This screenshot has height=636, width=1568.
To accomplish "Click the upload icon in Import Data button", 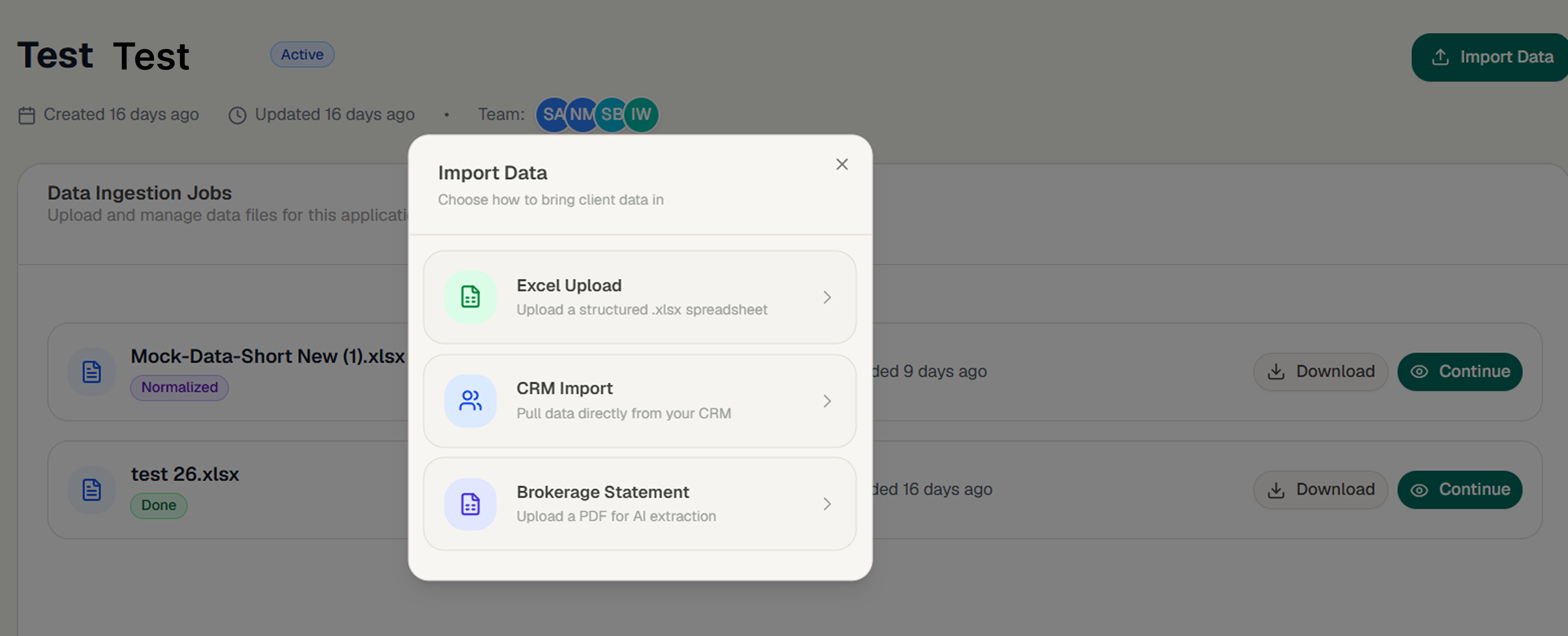I will coord(1440,57).
